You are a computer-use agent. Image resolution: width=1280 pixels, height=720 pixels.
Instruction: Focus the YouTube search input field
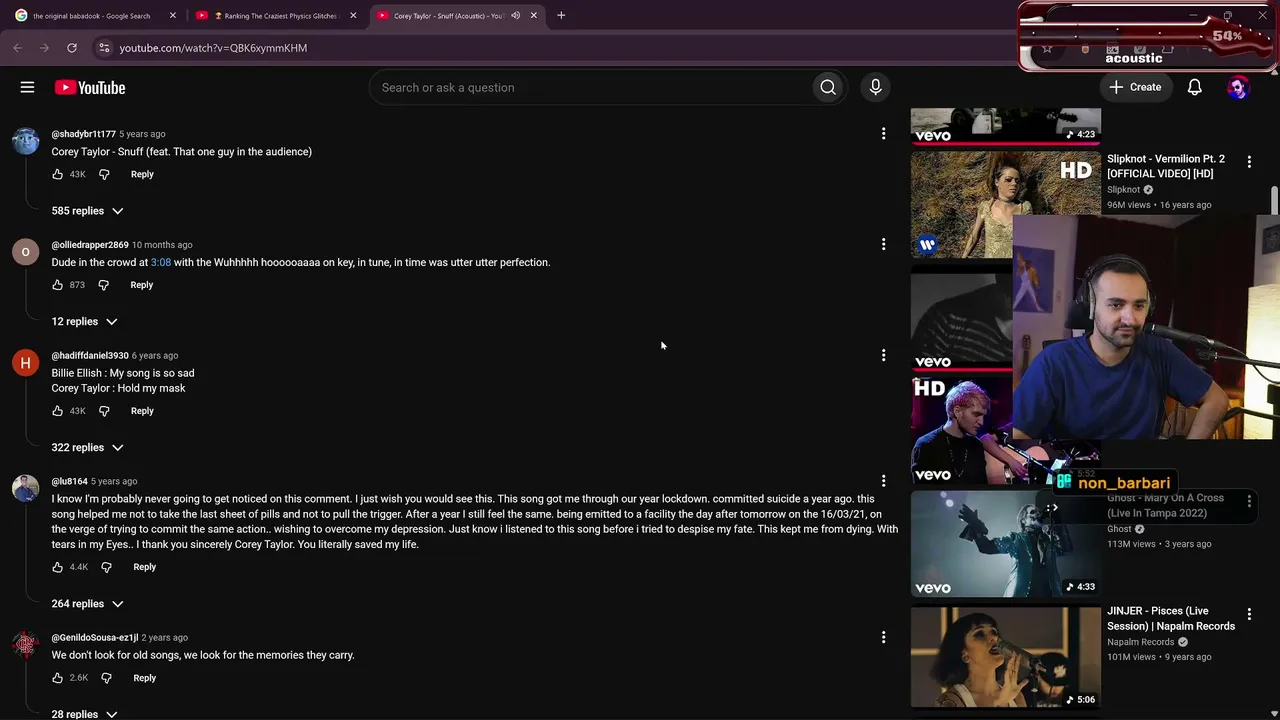coord(590,88)
